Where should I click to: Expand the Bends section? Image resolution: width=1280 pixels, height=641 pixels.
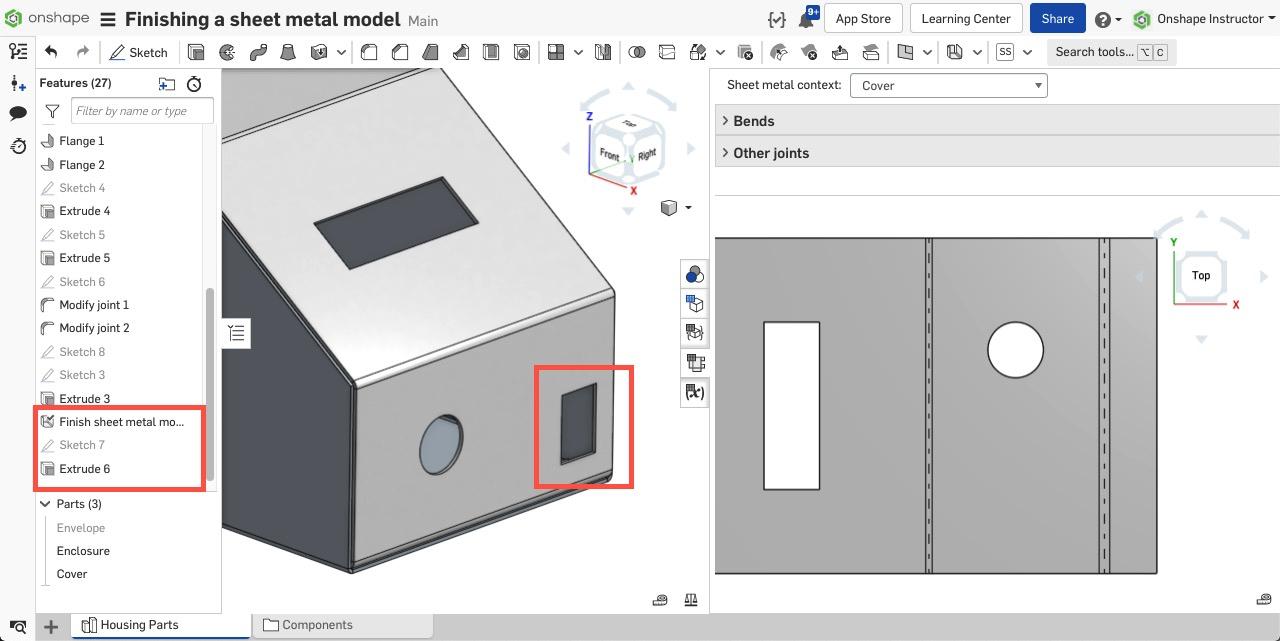(x=752, y=120)
